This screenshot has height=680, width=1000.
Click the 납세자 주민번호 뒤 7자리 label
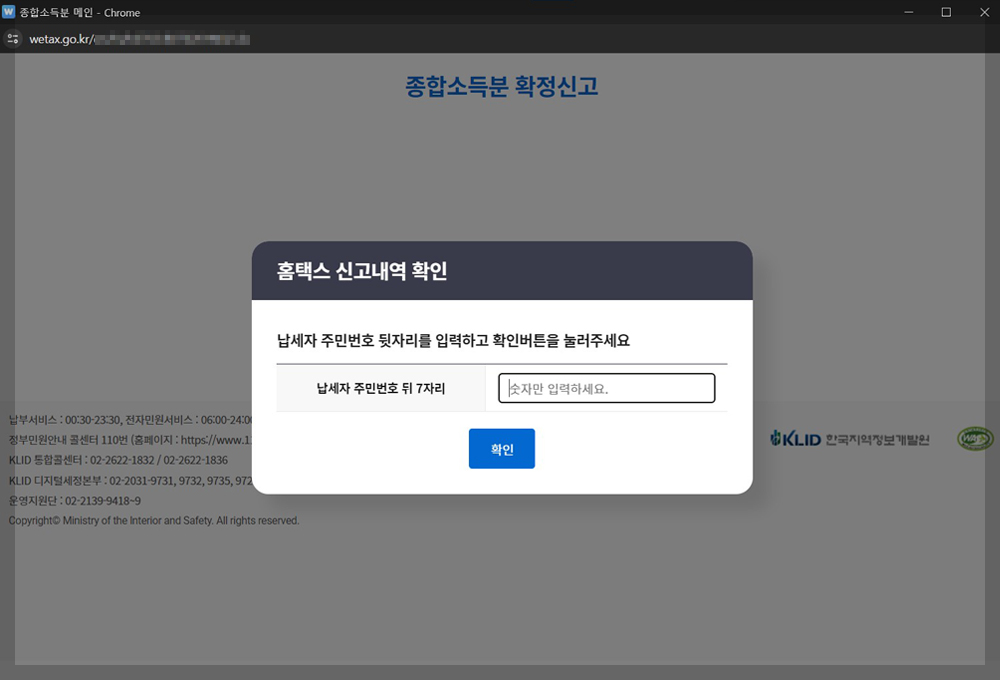pos(380,388)
